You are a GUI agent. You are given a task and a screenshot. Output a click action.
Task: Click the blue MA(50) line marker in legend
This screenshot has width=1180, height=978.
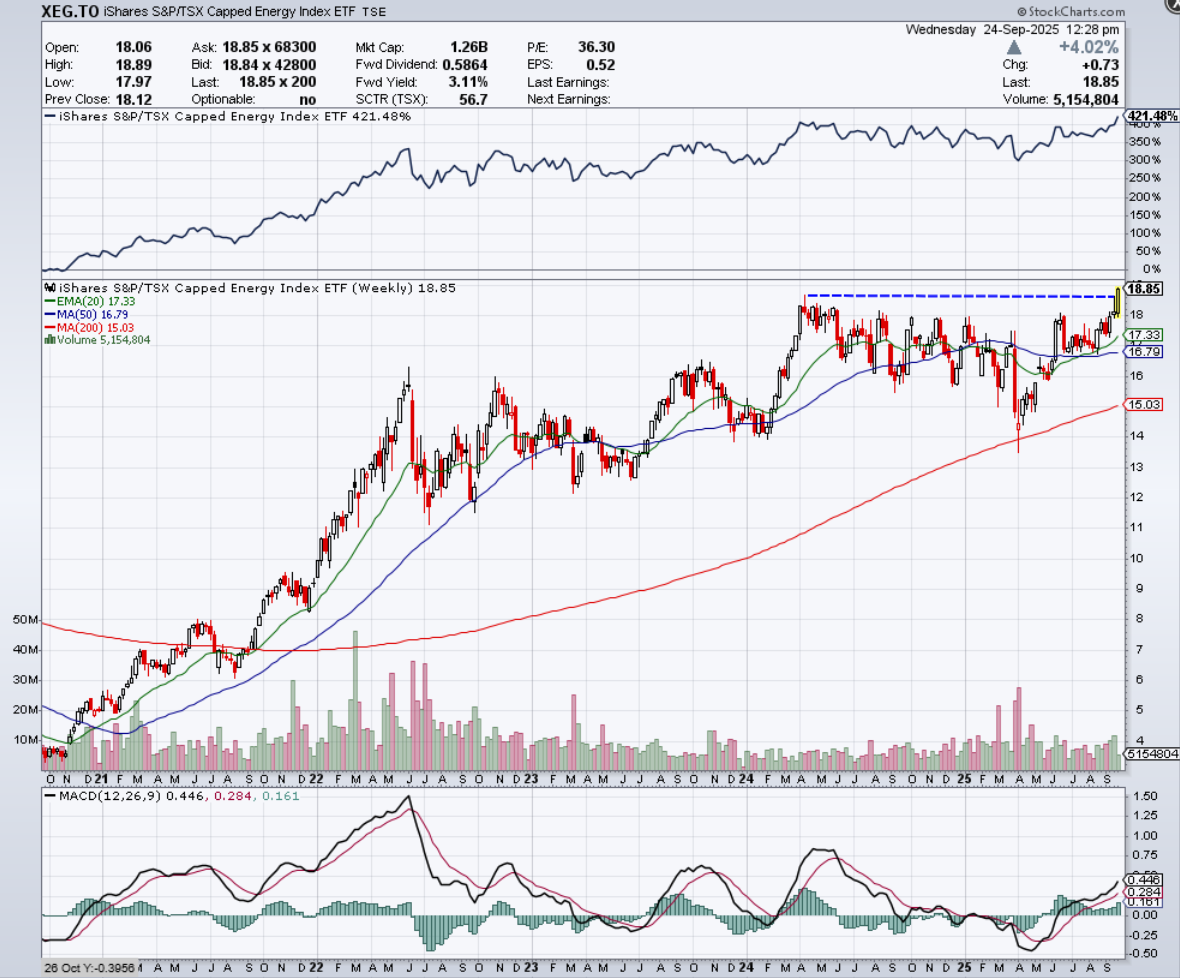48,314
